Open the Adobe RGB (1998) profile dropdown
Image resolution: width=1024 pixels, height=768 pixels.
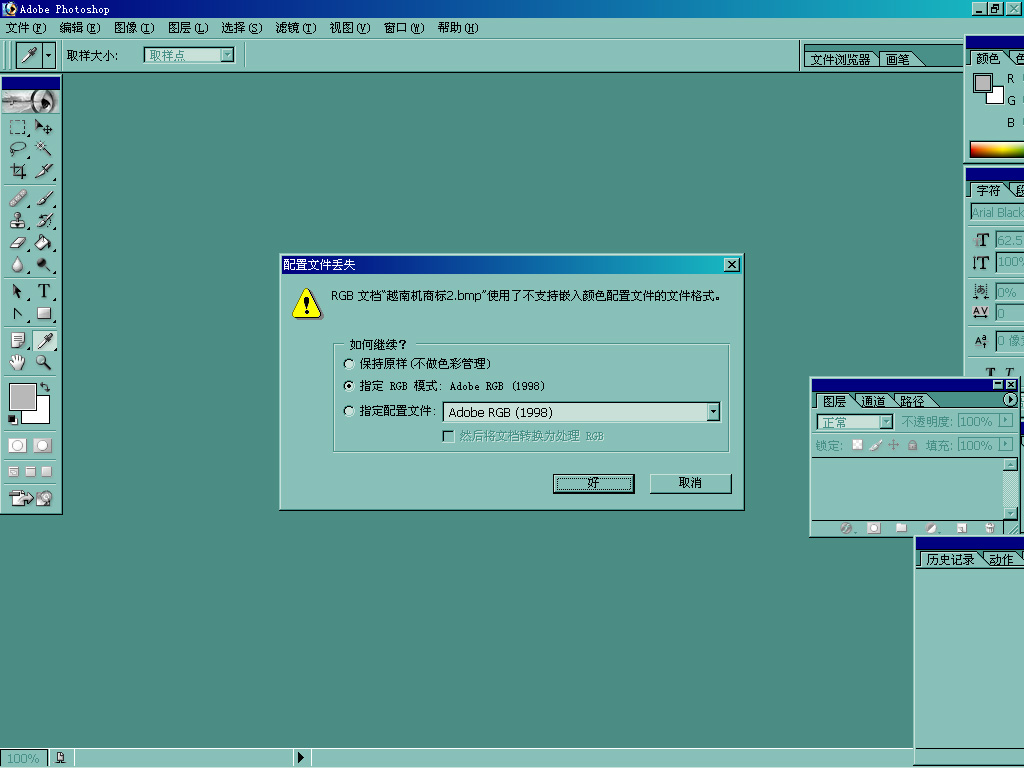[x=713, y=411]
